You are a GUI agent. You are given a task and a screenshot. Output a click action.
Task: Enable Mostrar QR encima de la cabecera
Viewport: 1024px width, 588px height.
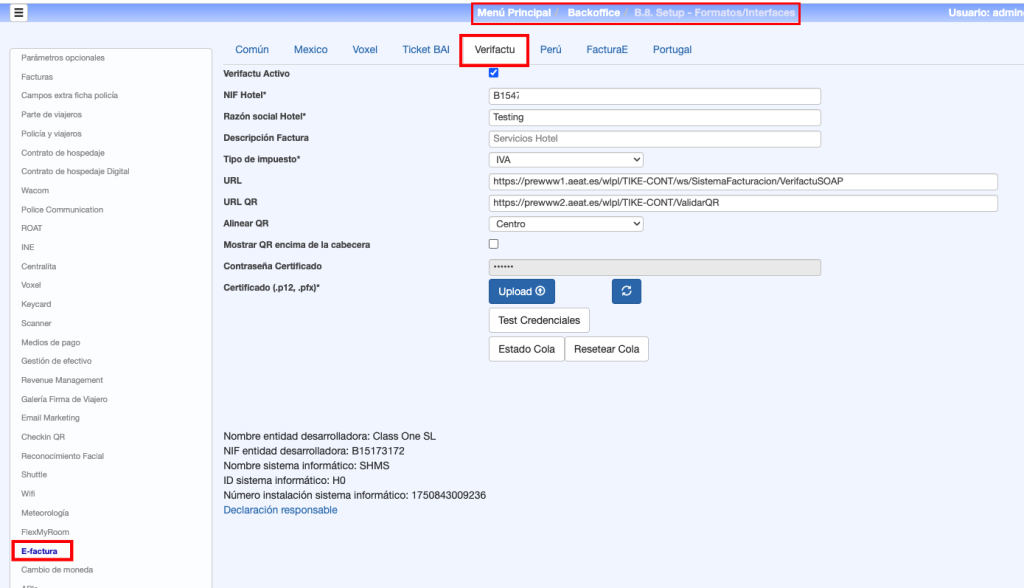point(494,244)
